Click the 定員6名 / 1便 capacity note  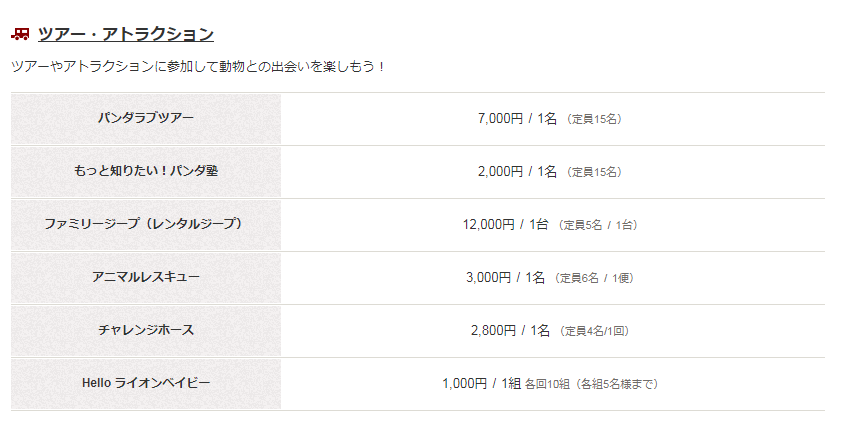tap(592, 278)
